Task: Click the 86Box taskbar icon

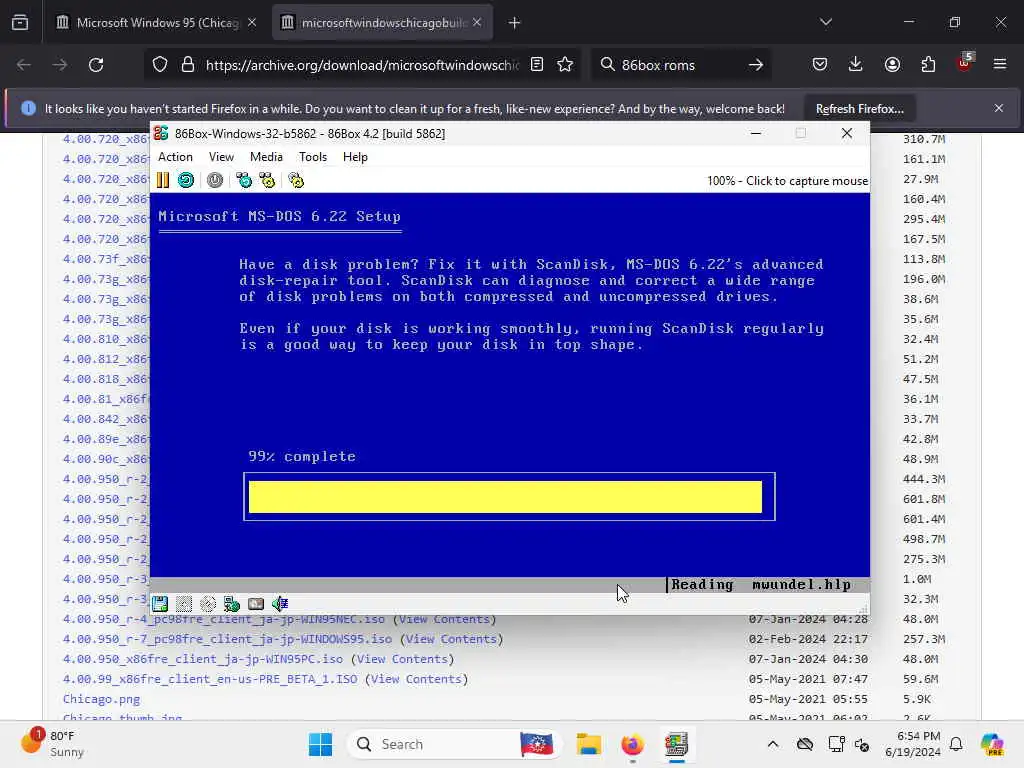Action: pos(677,744)
